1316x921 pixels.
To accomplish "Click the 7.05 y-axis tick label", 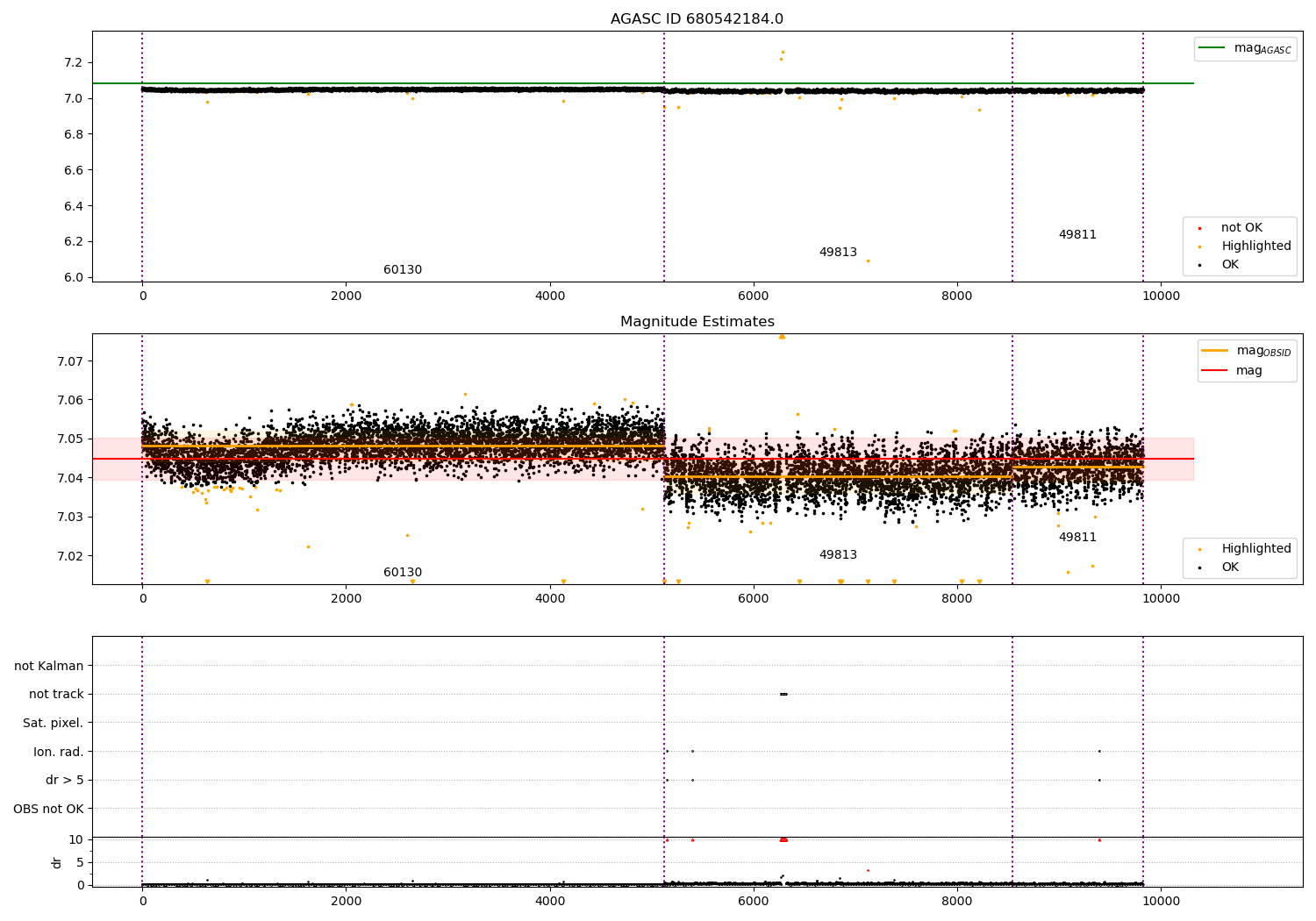I will (x=69, y=439).
